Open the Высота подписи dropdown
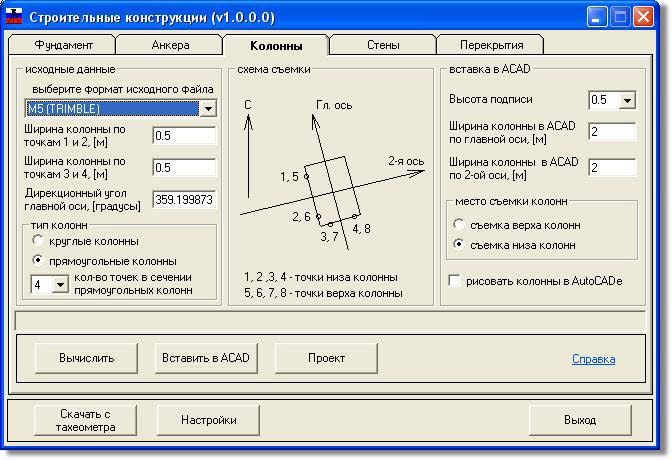This screenshot has height=460, width=672. [627, 100]
